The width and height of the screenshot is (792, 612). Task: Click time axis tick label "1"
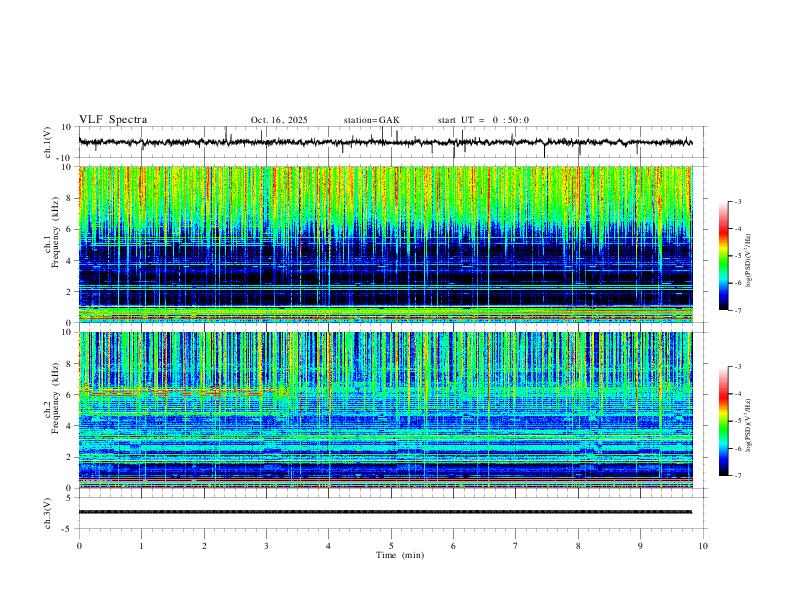click(141, 546)
